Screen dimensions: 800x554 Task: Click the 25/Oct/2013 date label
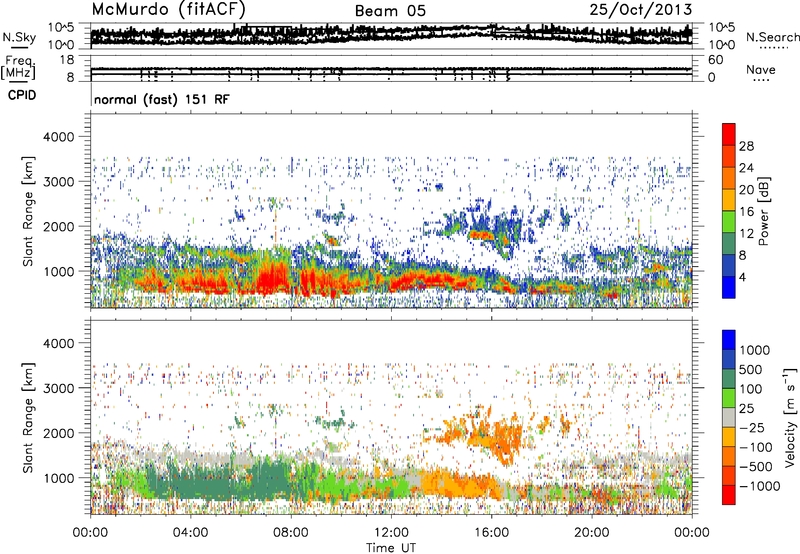(641, 9)
